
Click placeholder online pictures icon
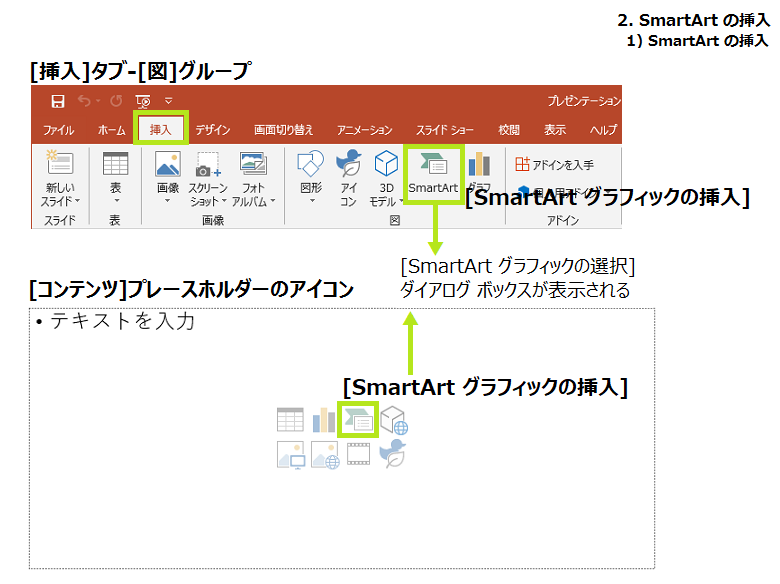(x=325, y=455)
